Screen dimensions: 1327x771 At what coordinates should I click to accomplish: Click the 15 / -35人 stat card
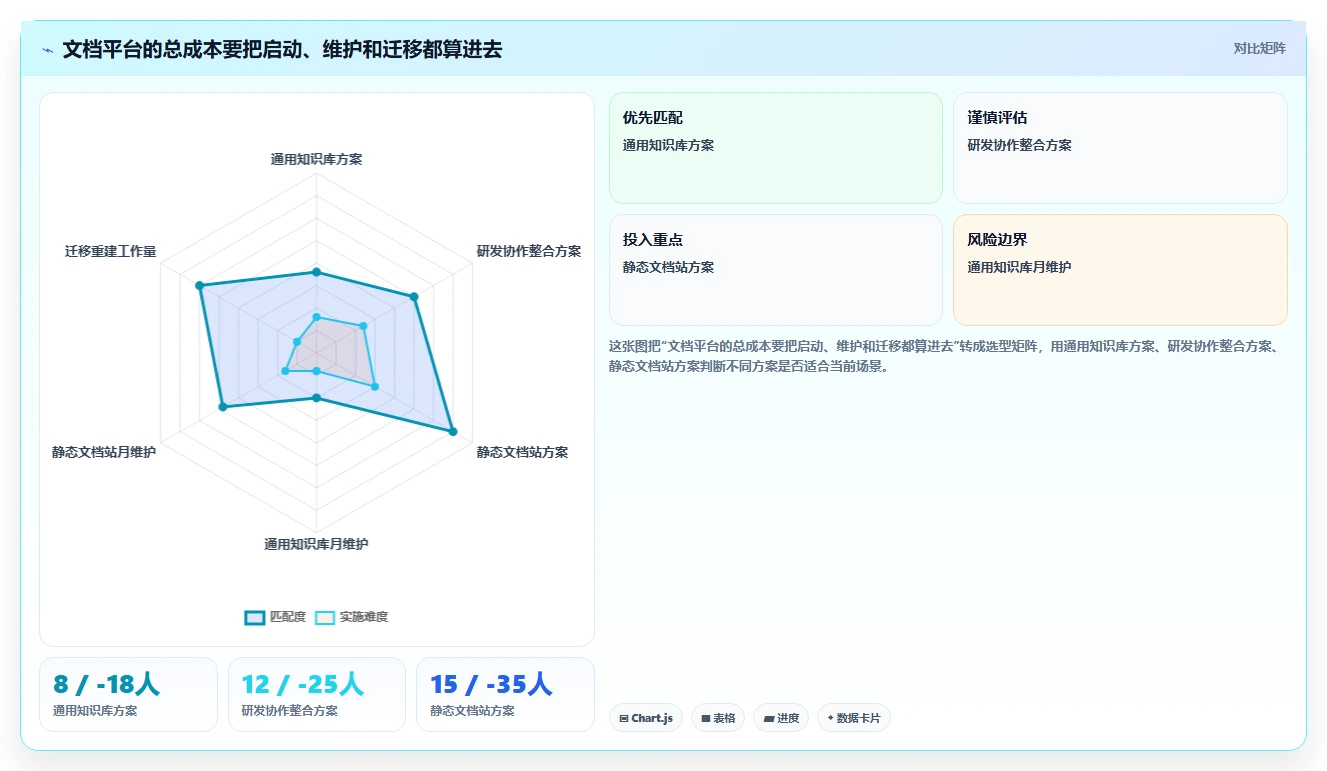(x=505, y=694)
